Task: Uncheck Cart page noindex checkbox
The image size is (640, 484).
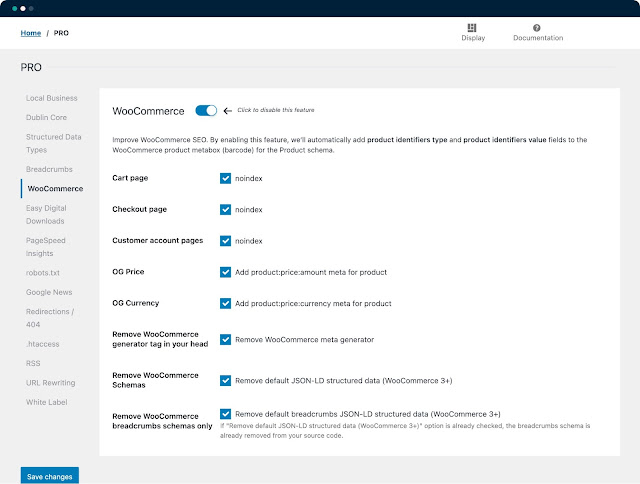Action: pos(225,178)
